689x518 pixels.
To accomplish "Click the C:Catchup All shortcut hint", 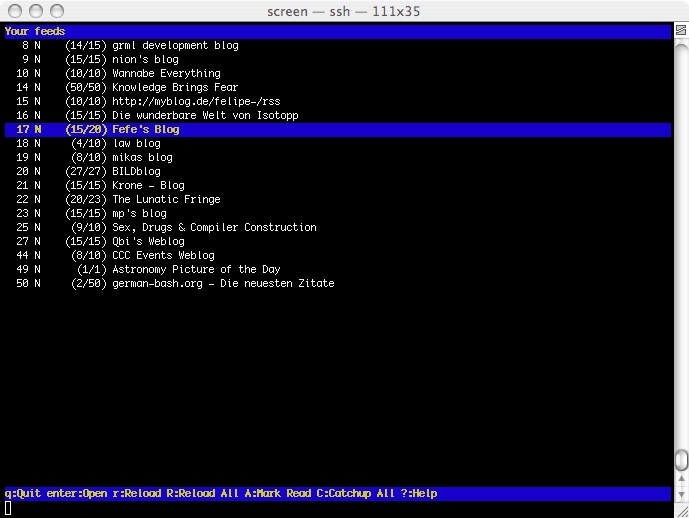I will coord(355,493).
